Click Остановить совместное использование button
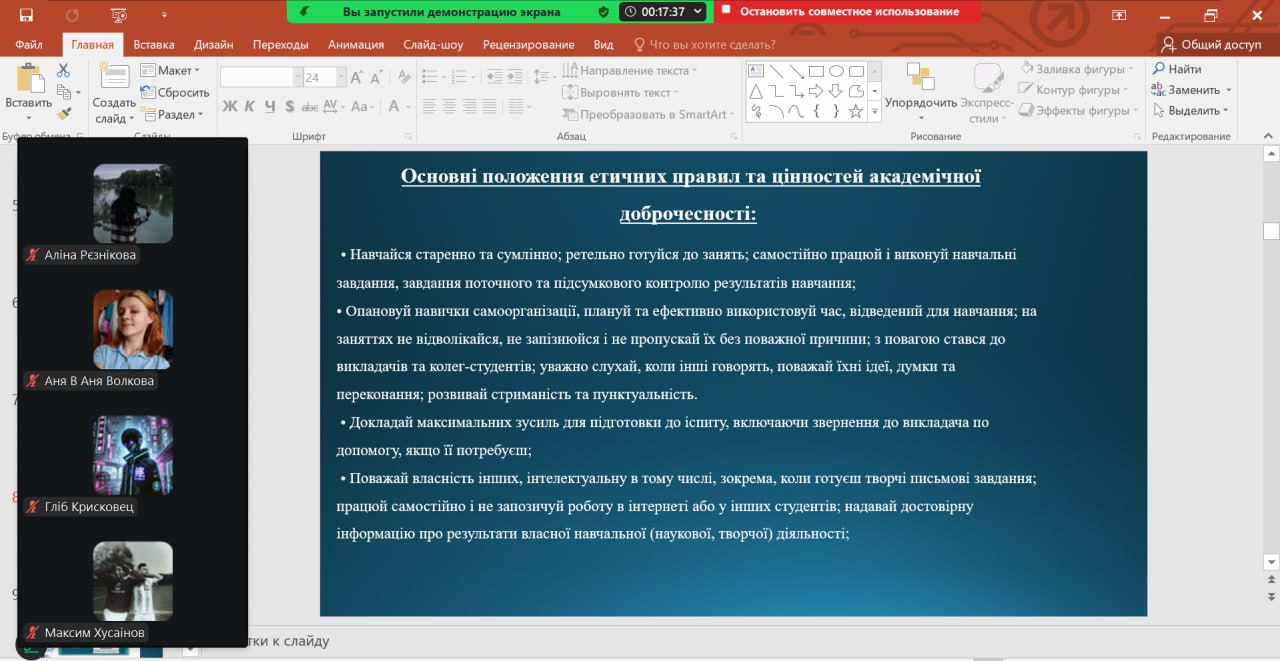This screenshot has height=661, width=1280. (846, 12)
